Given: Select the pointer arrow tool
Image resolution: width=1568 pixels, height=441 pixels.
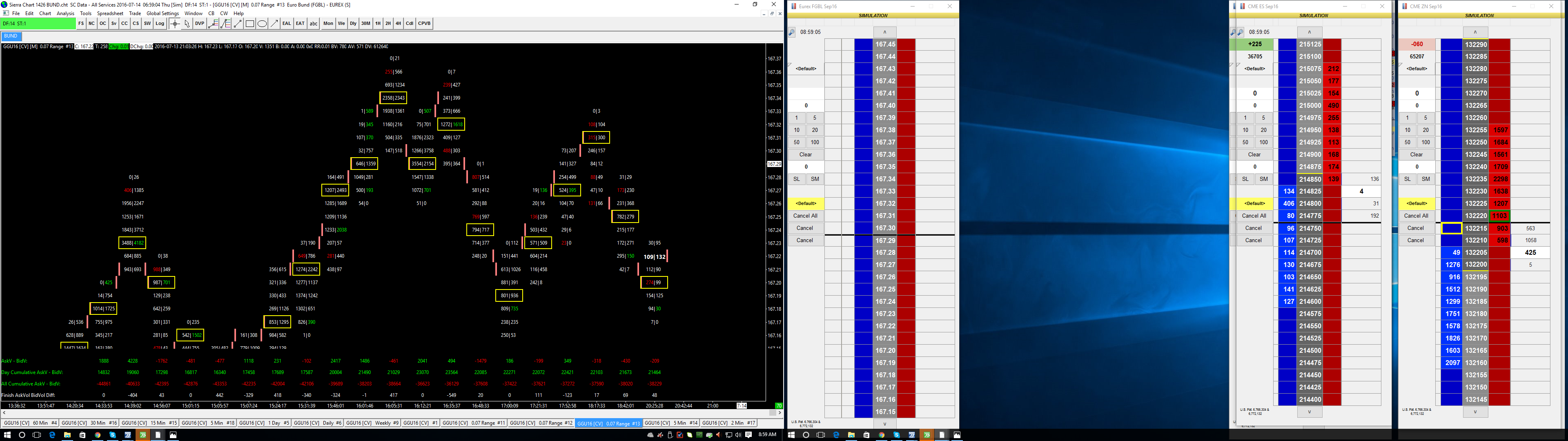Looking at the screenshot, I should pos(187,24).
